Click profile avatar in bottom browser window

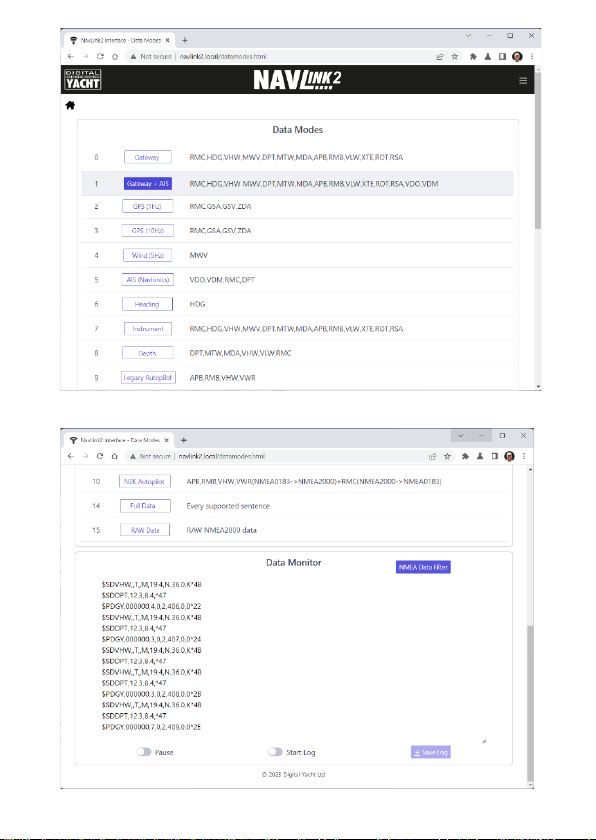pos(509,456)
